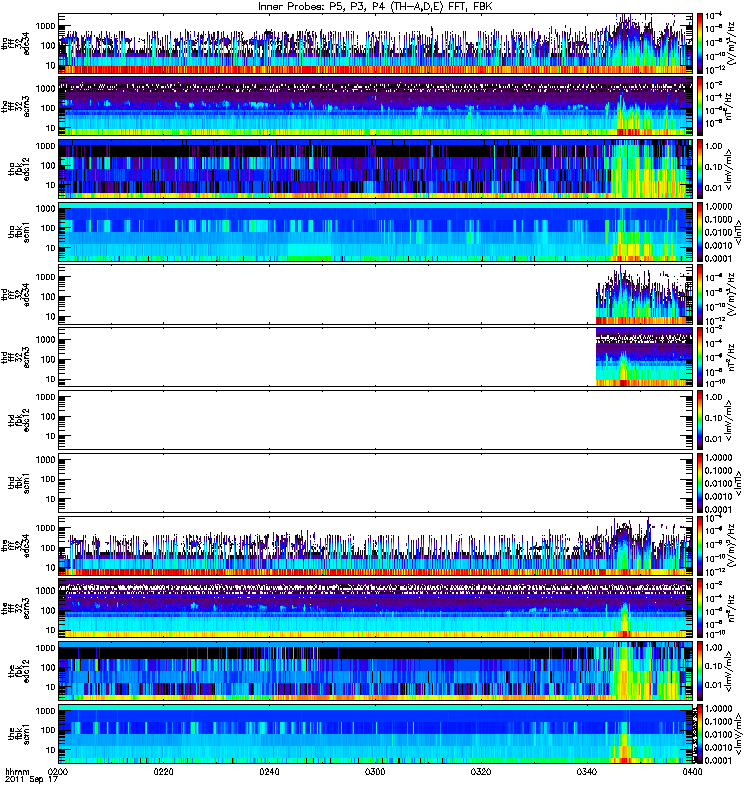Click the tha fff 32 scm3 panel label
Screen dimensions: 750x800
point(16,107)
